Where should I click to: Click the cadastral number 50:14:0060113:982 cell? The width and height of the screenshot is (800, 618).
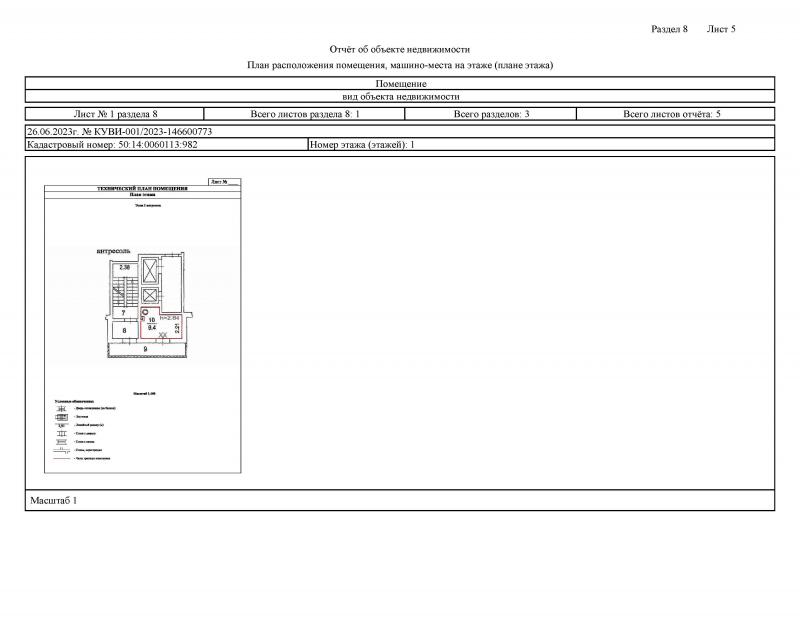pyautogui.click(x=166, y=145)
